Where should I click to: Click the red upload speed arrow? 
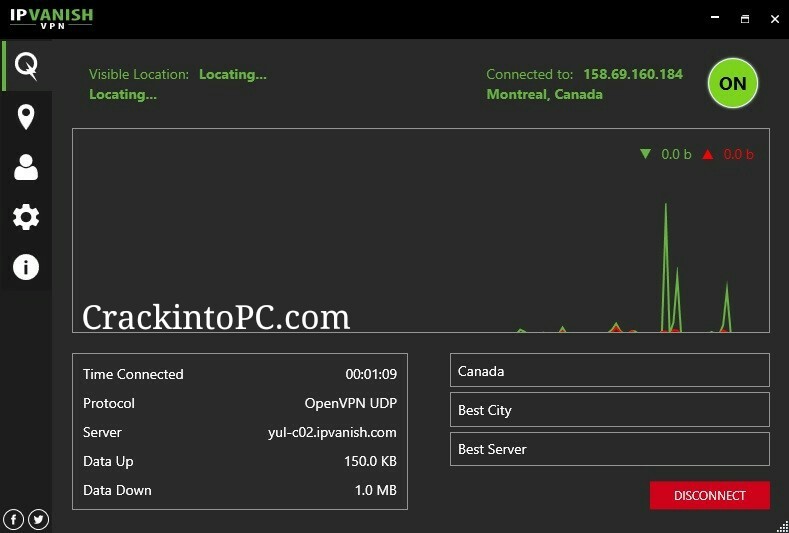pos(708,154)
